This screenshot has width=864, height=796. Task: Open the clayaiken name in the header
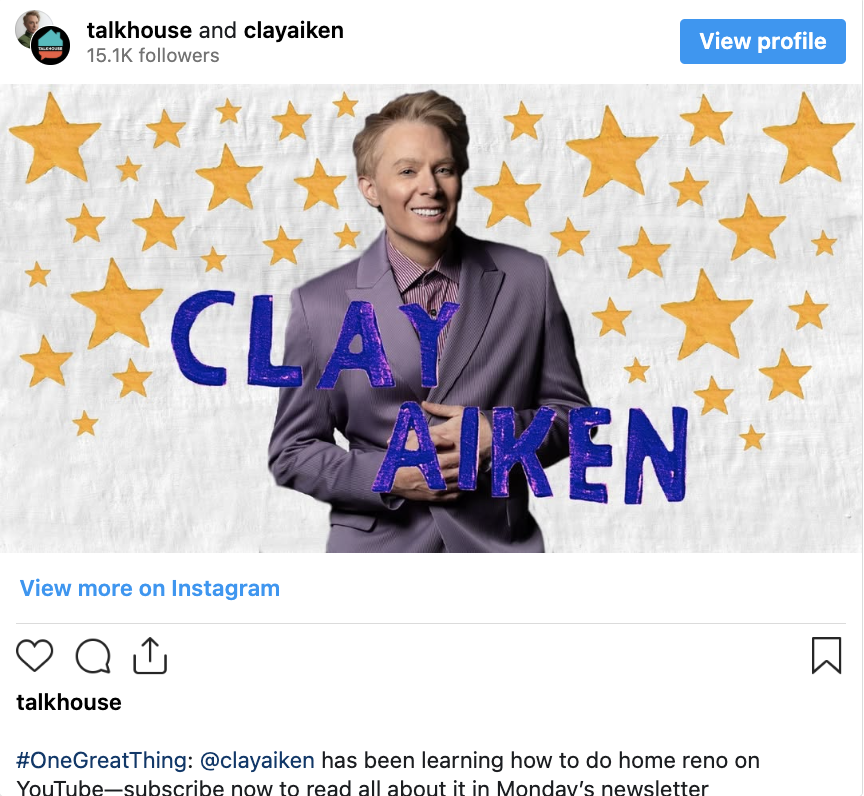point(294,30)
